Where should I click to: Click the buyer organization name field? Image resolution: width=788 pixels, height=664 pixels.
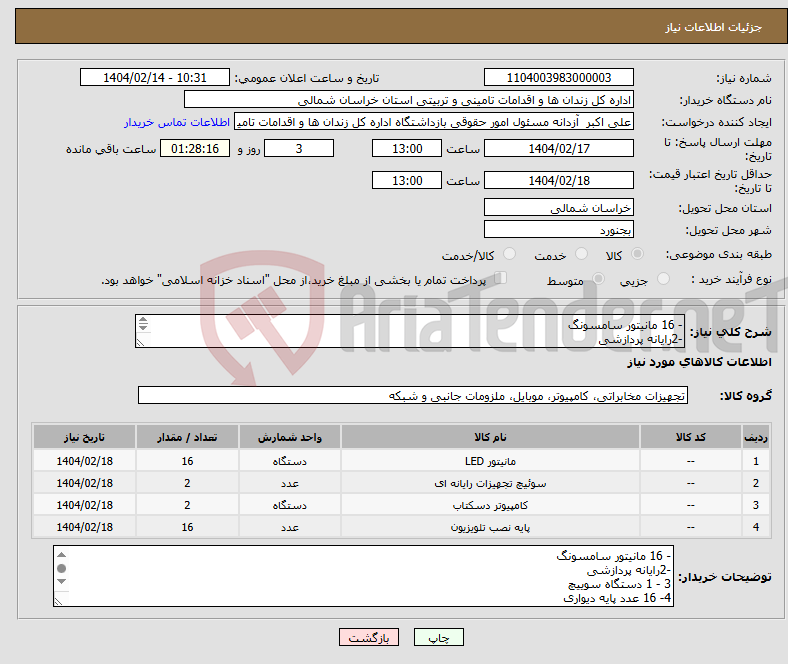click(409, 100)
